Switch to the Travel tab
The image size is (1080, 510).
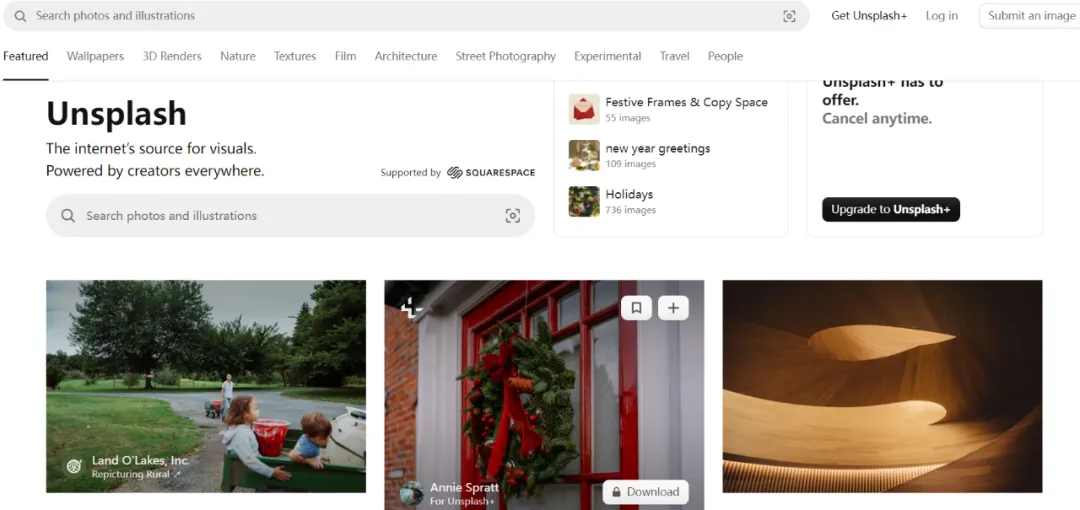click(674, 57)
